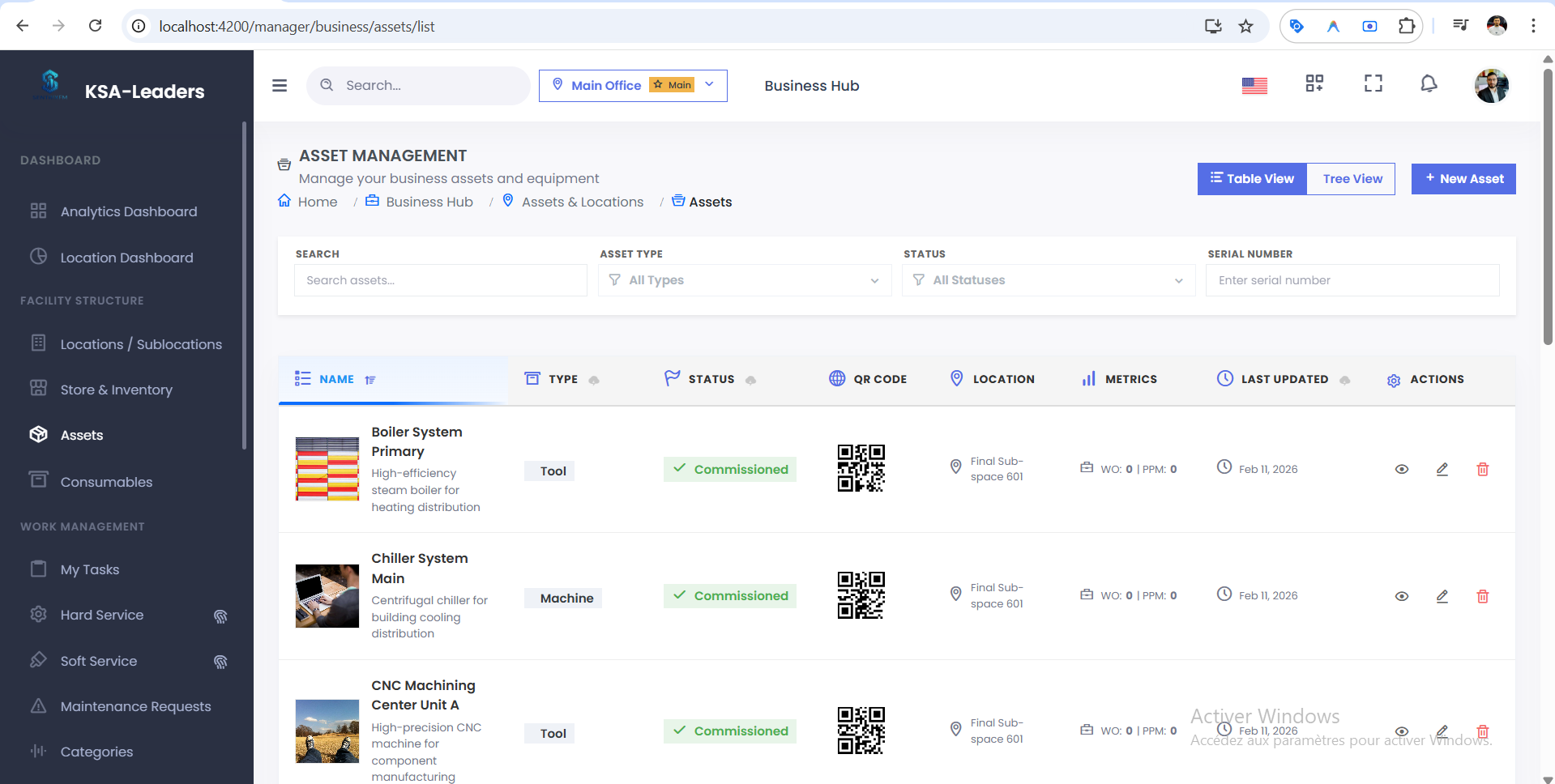Click the US flag language icon
The height and width of the screenshot is (784, 1555).
1254,84
